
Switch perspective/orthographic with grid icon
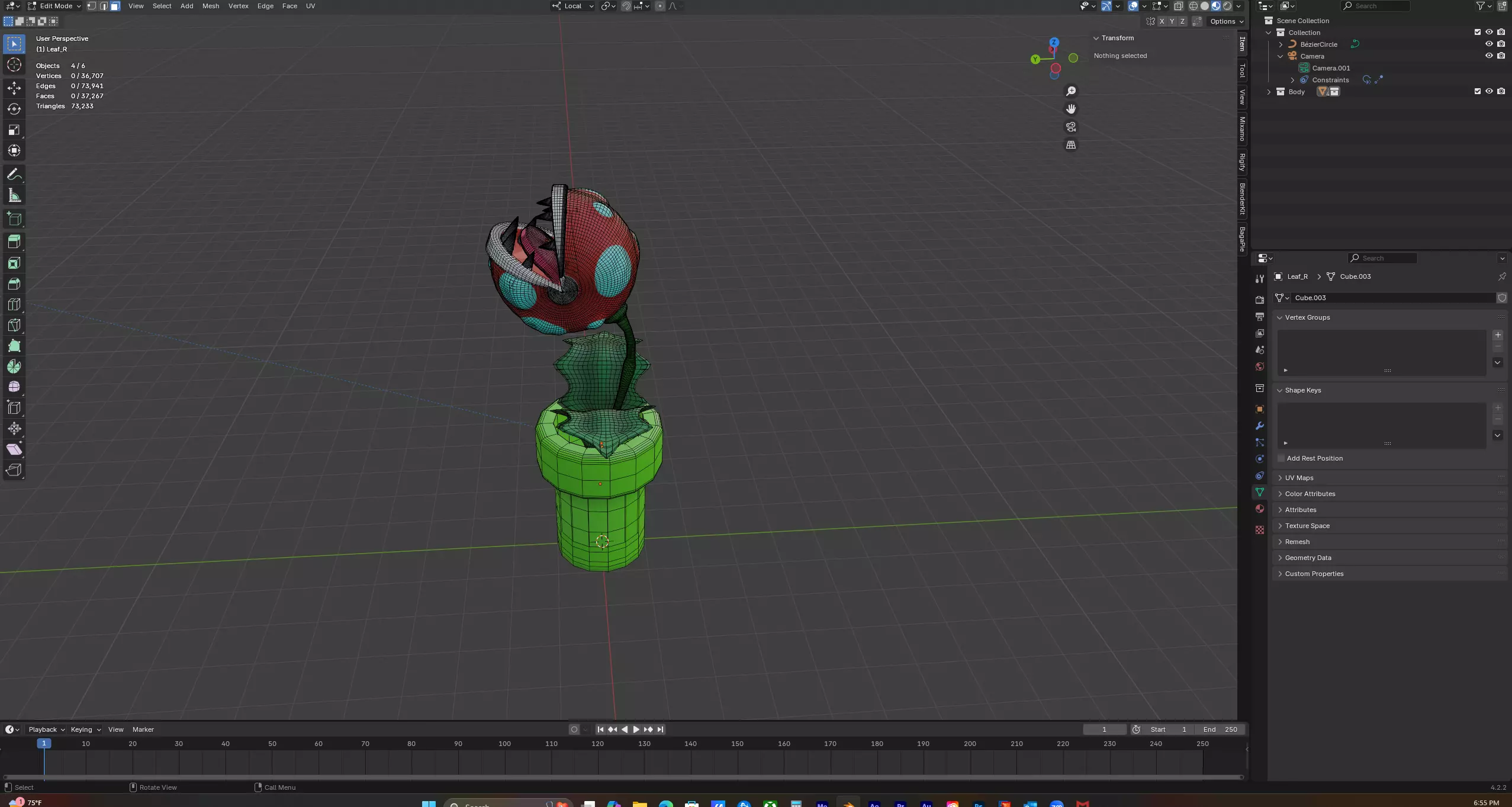pyautogui.click(x=1071, y=145)
